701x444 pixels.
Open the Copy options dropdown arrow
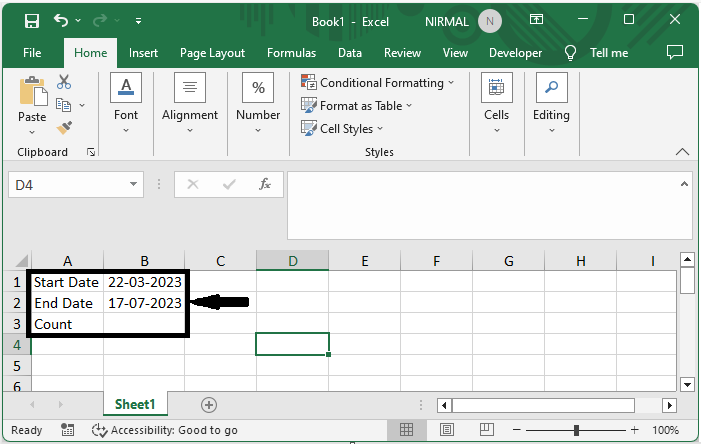click(82, 106)
